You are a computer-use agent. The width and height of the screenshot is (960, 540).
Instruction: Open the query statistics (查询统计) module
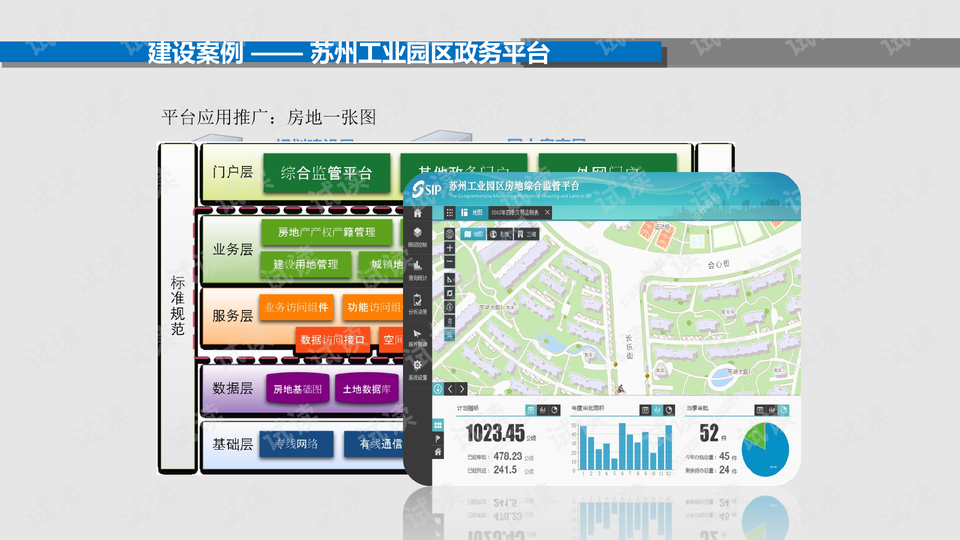pos(417,268)
